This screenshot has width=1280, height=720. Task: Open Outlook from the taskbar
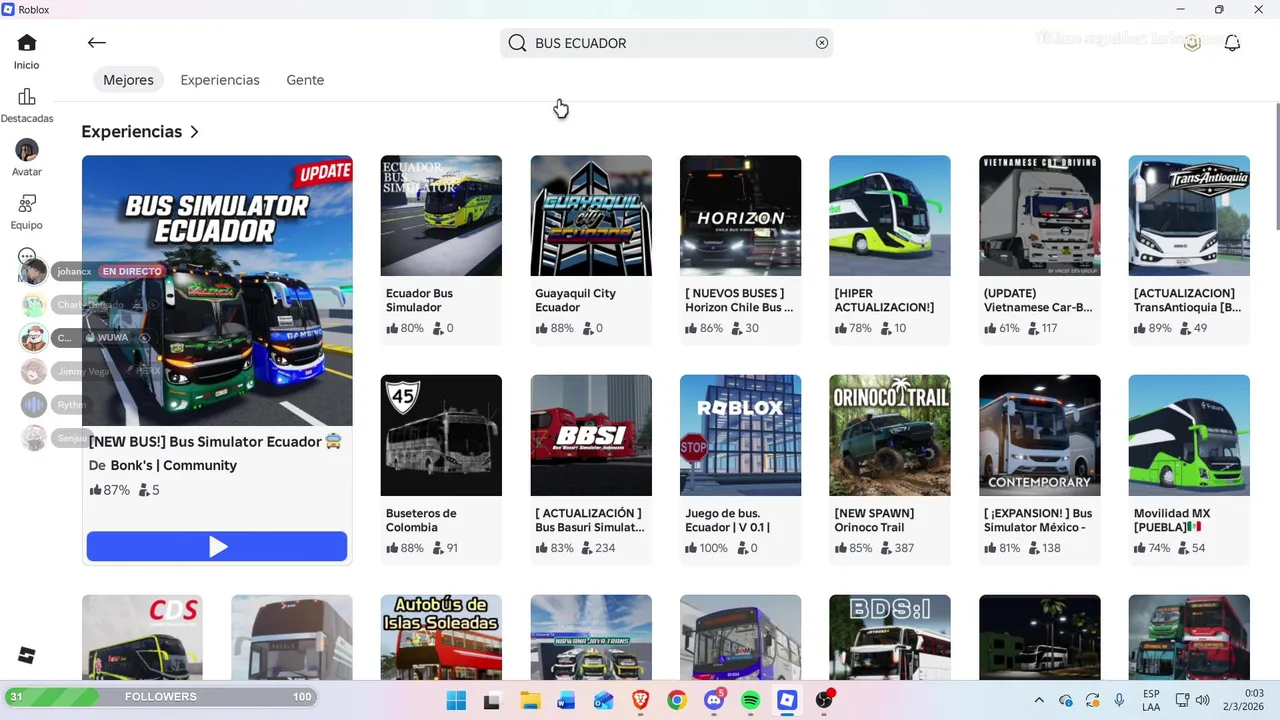coord(603,700)
